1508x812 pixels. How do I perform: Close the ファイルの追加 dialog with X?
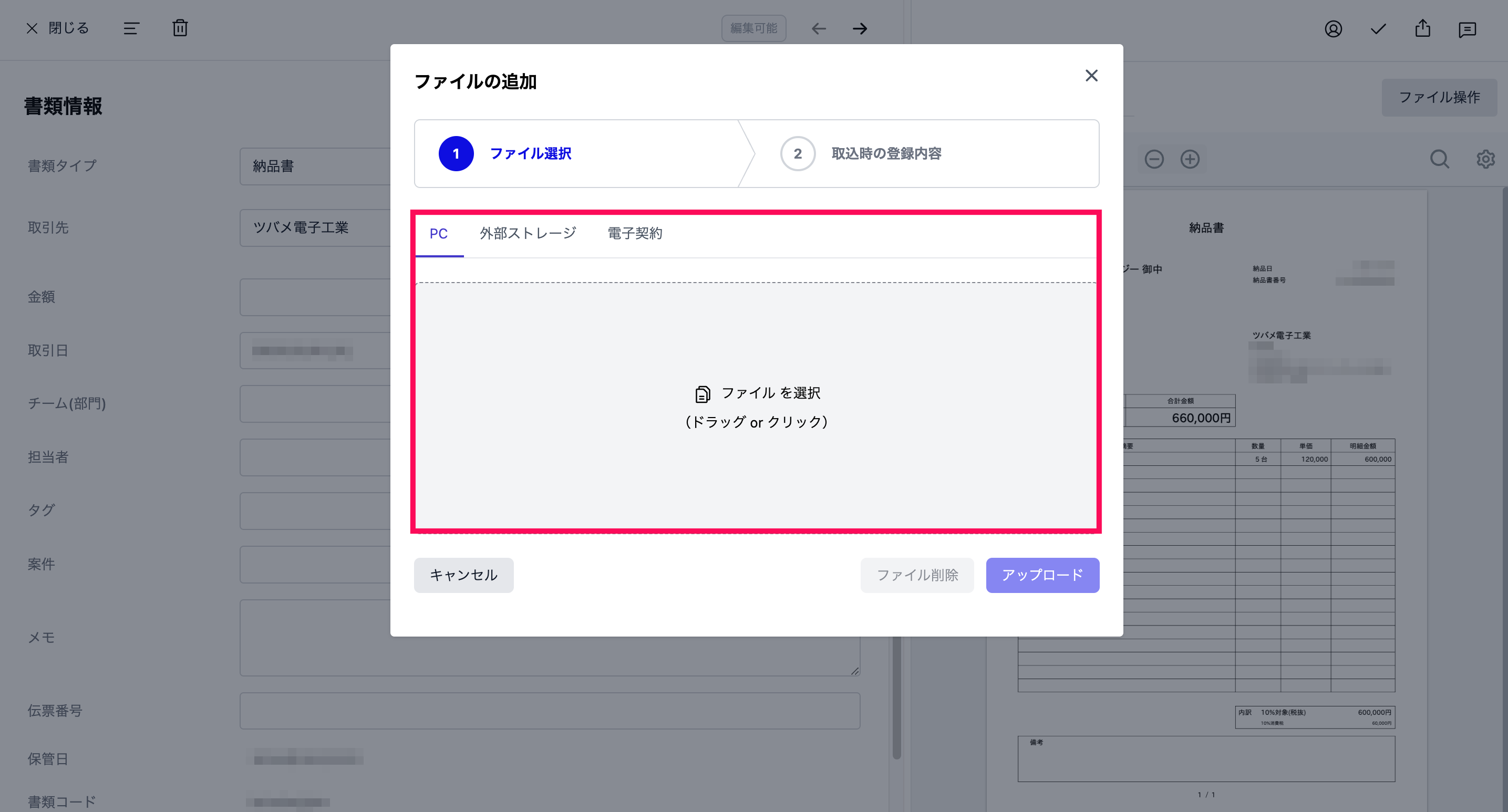1091,76
